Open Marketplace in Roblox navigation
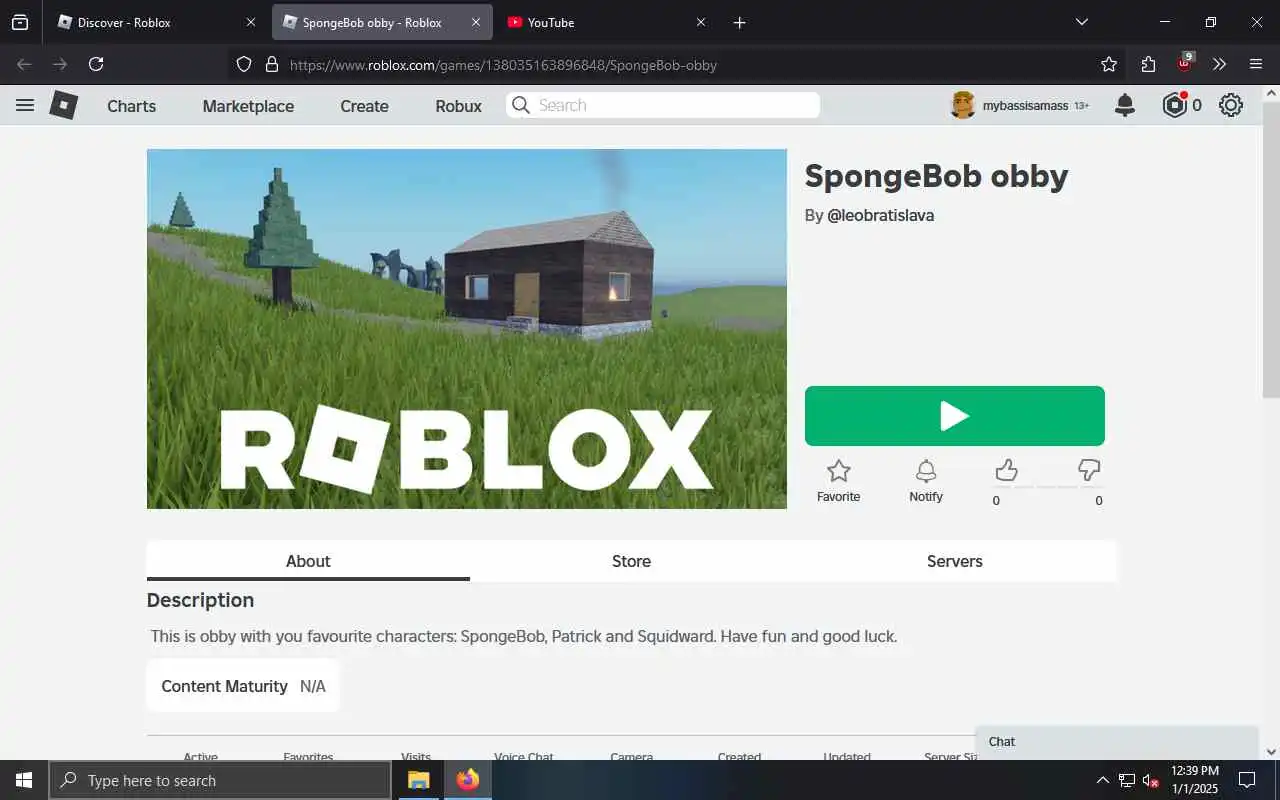 tap(248, 106)
